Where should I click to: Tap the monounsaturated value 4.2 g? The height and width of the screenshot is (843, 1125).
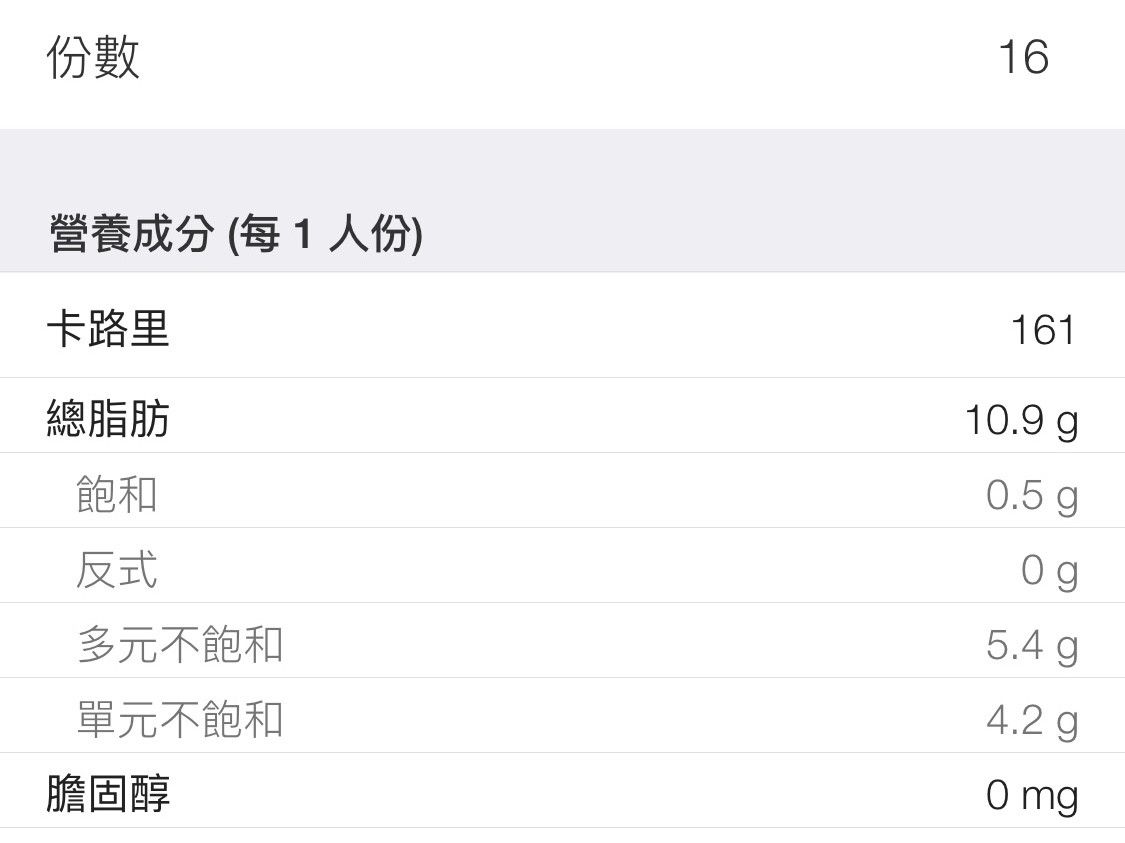(x=1031, y=721)
